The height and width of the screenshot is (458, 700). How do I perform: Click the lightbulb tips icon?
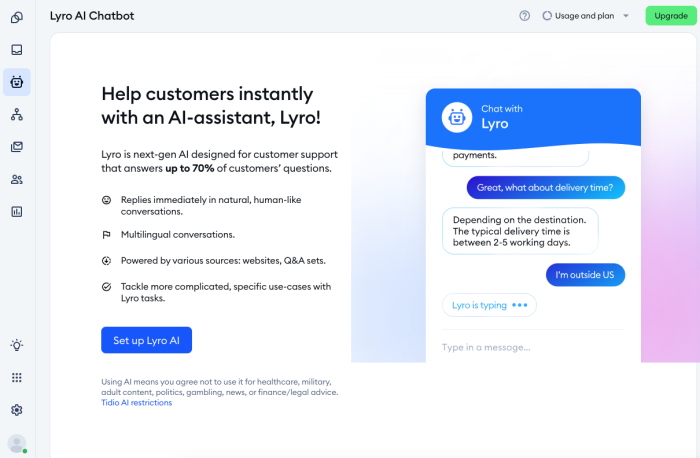click(x=17, y=345)
